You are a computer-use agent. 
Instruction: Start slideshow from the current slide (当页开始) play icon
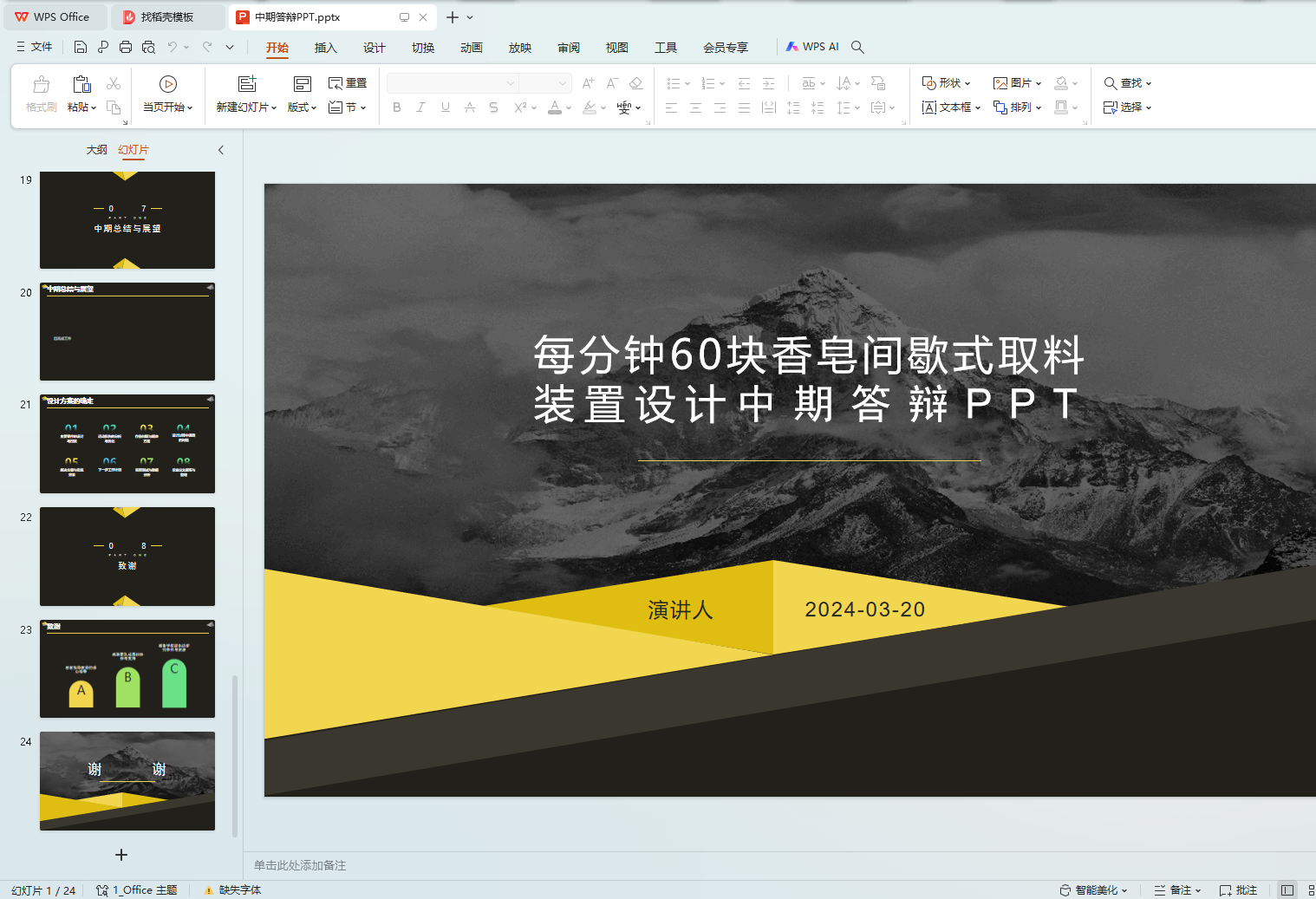click(x=168, y=84)
